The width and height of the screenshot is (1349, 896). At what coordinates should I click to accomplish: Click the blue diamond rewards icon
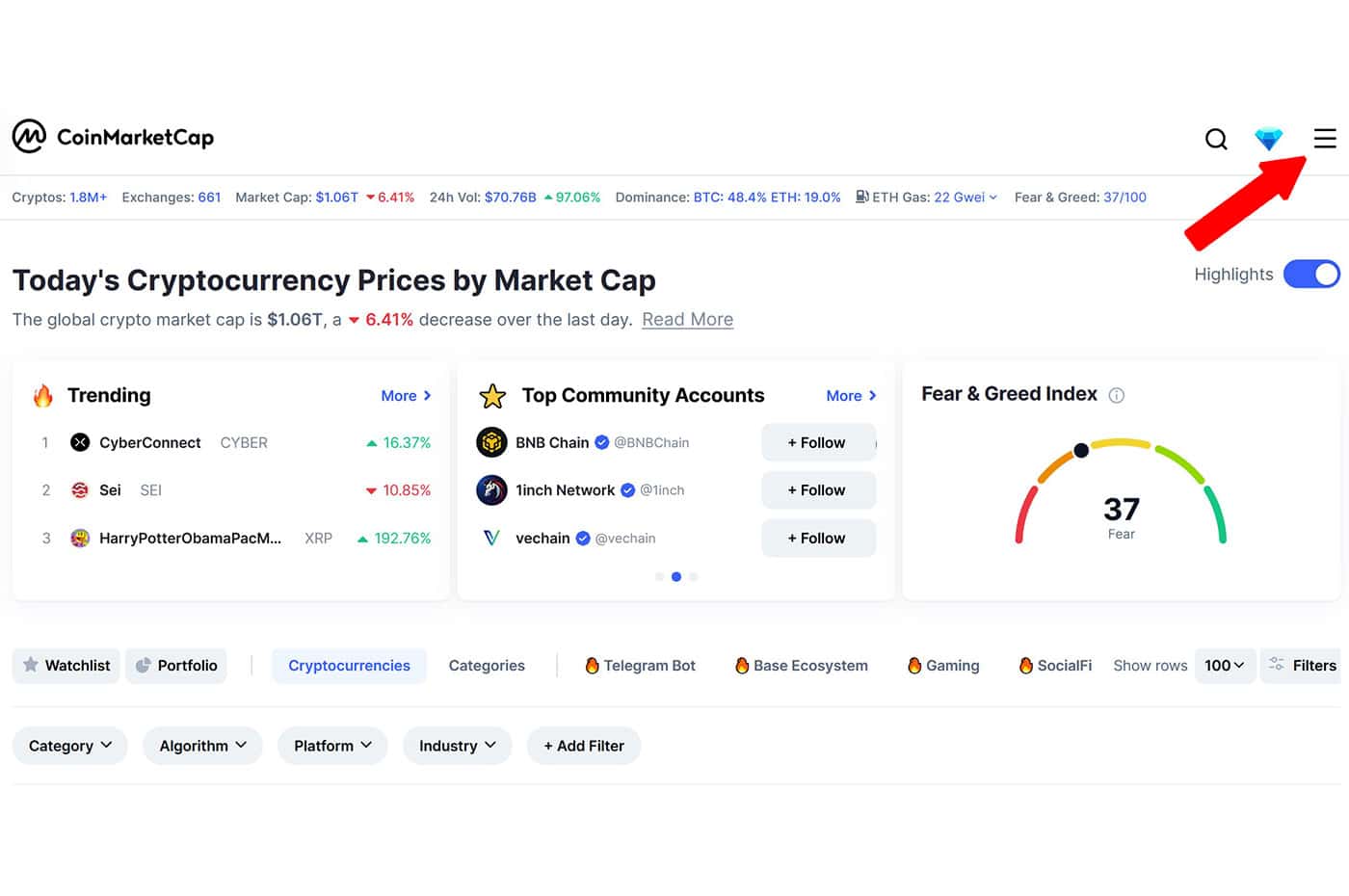pyautogui.click(x=1269, y=139)
